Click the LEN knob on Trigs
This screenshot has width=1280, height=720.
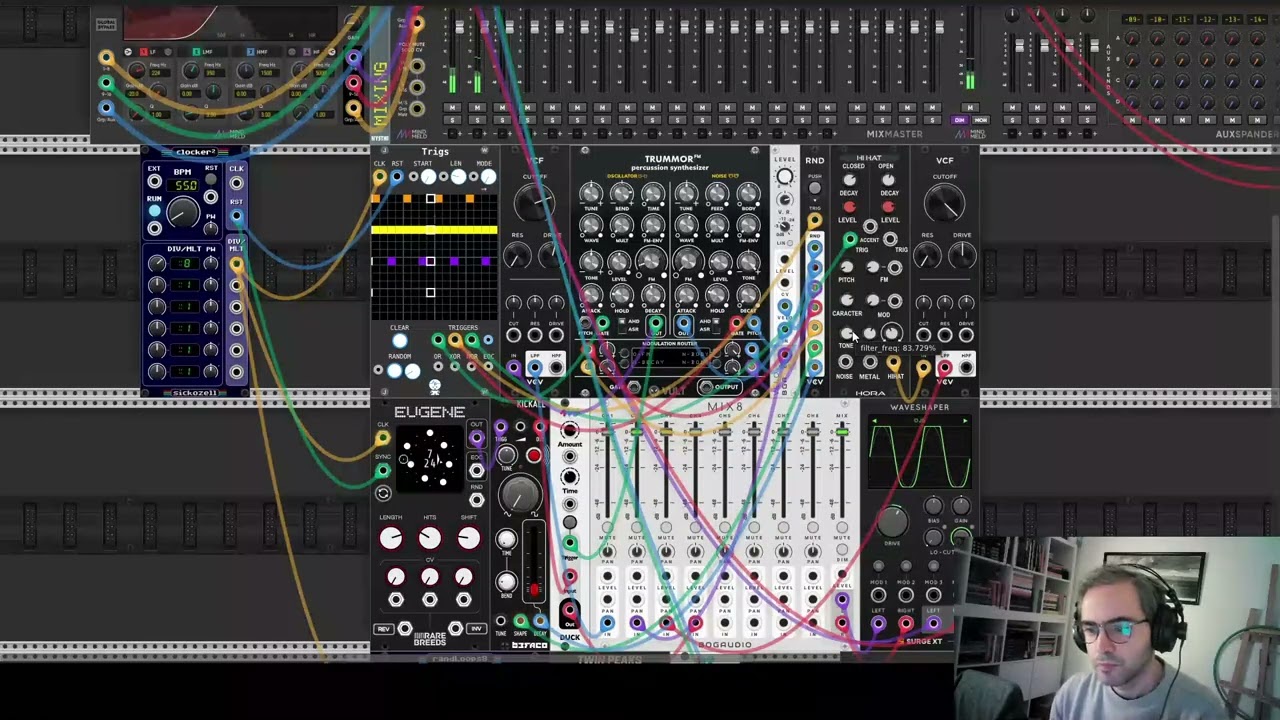click(x=458, y=177)
